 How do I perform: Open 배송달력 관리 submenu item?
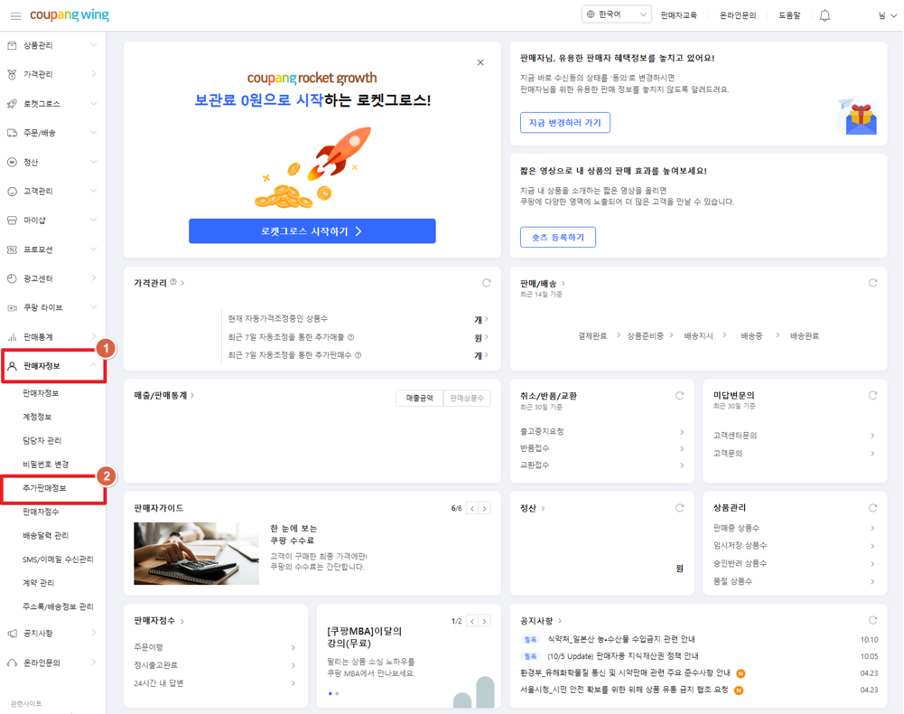(46, 535)
